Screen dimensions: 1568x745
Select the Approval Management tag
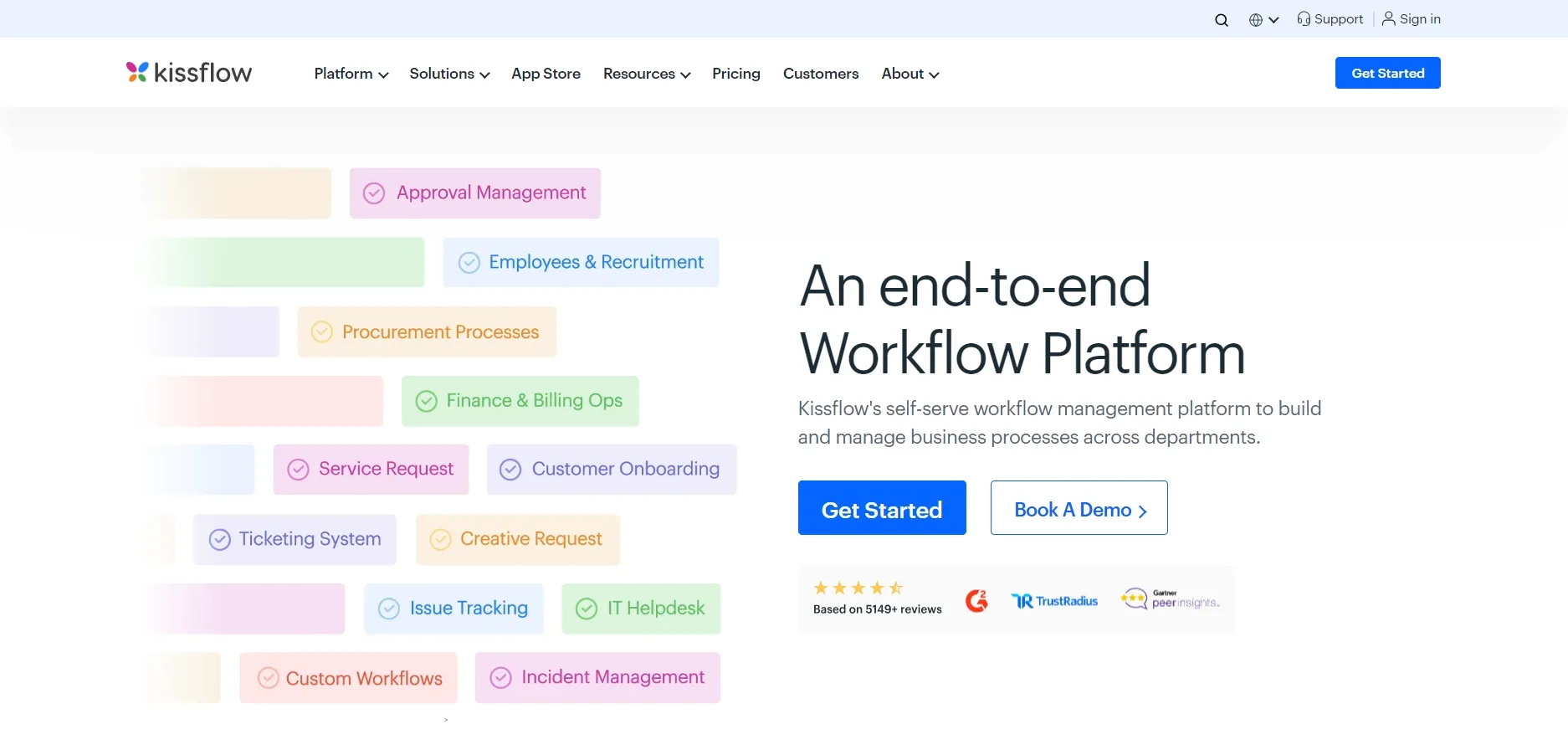click(475, 193)
